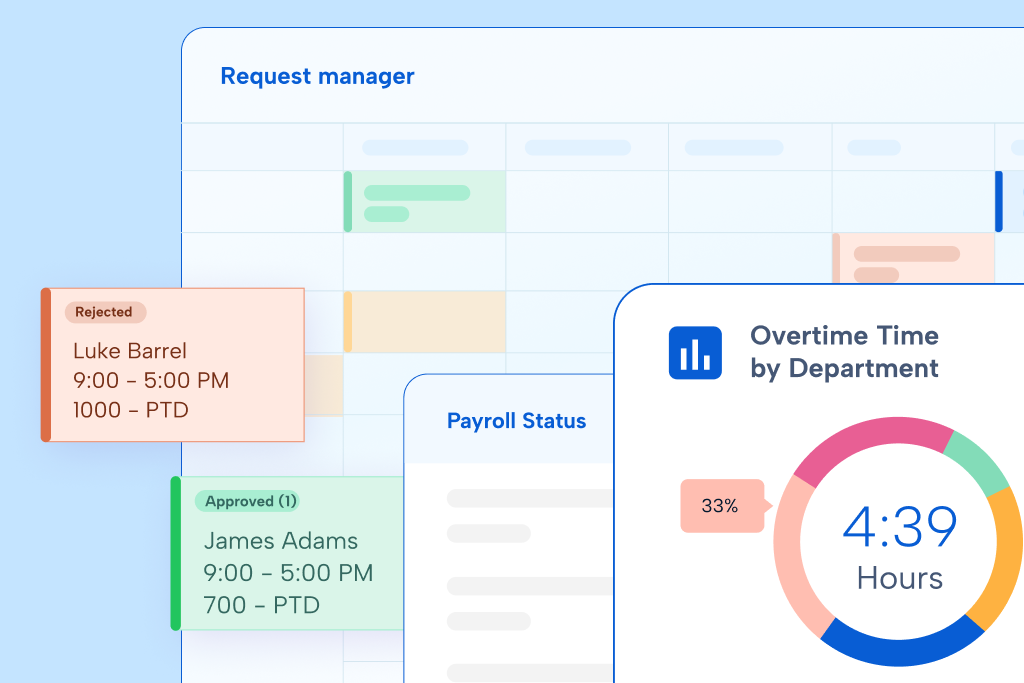Switch to the Payroll Status panel
Viewport: 1024px width, 683px height.
pos(516,421)
